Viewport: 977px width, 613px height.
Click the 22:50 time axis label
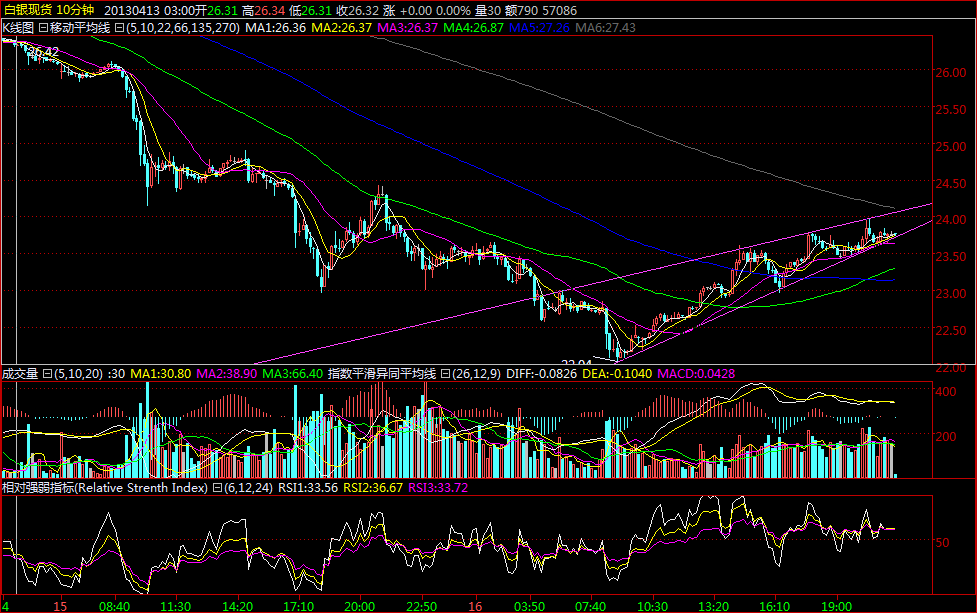click(x=421, y=606)
